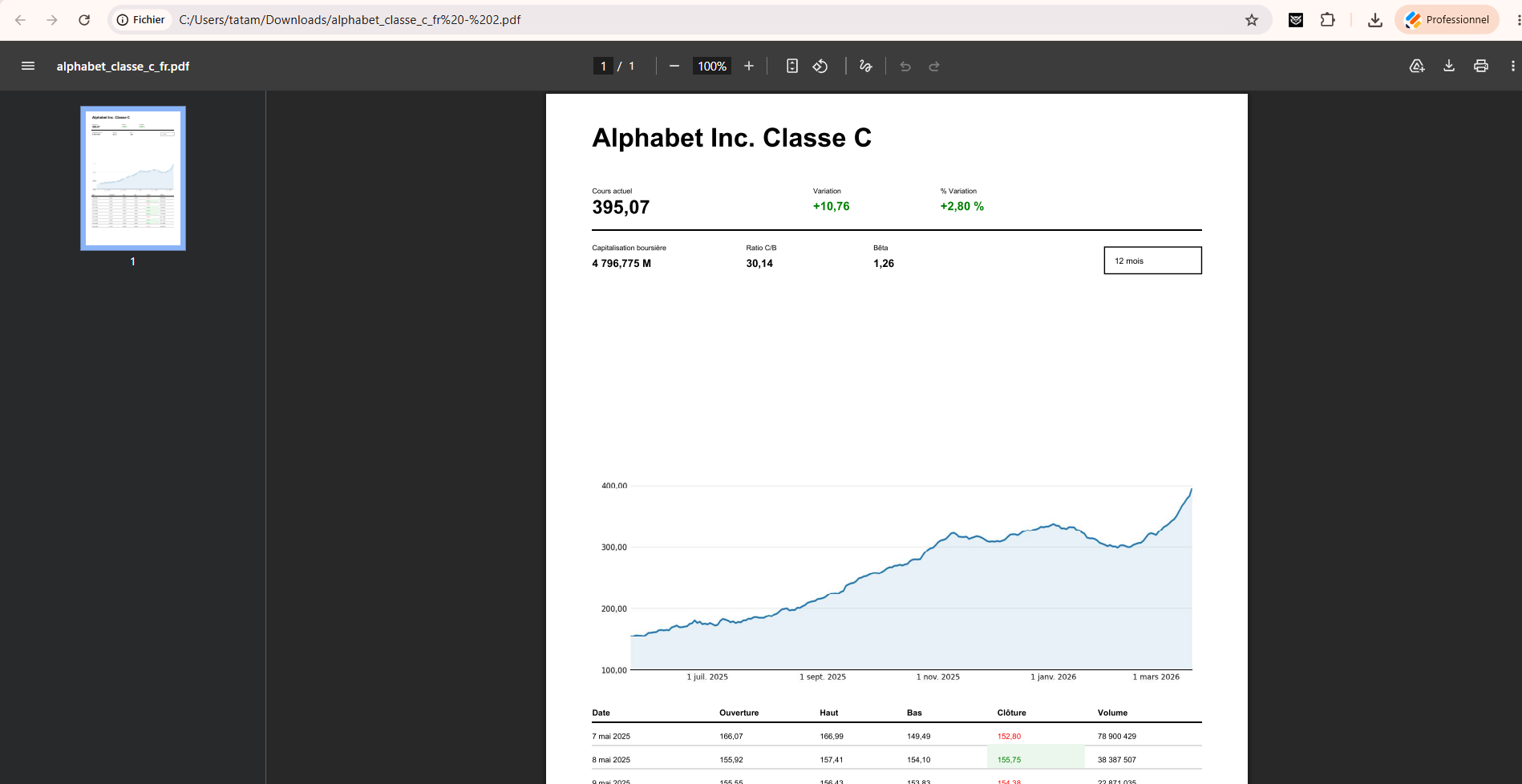1522x784 pixels.
Task: Toggle the PDF sidebar hamburger menu
Action: [x=28, y=66]
